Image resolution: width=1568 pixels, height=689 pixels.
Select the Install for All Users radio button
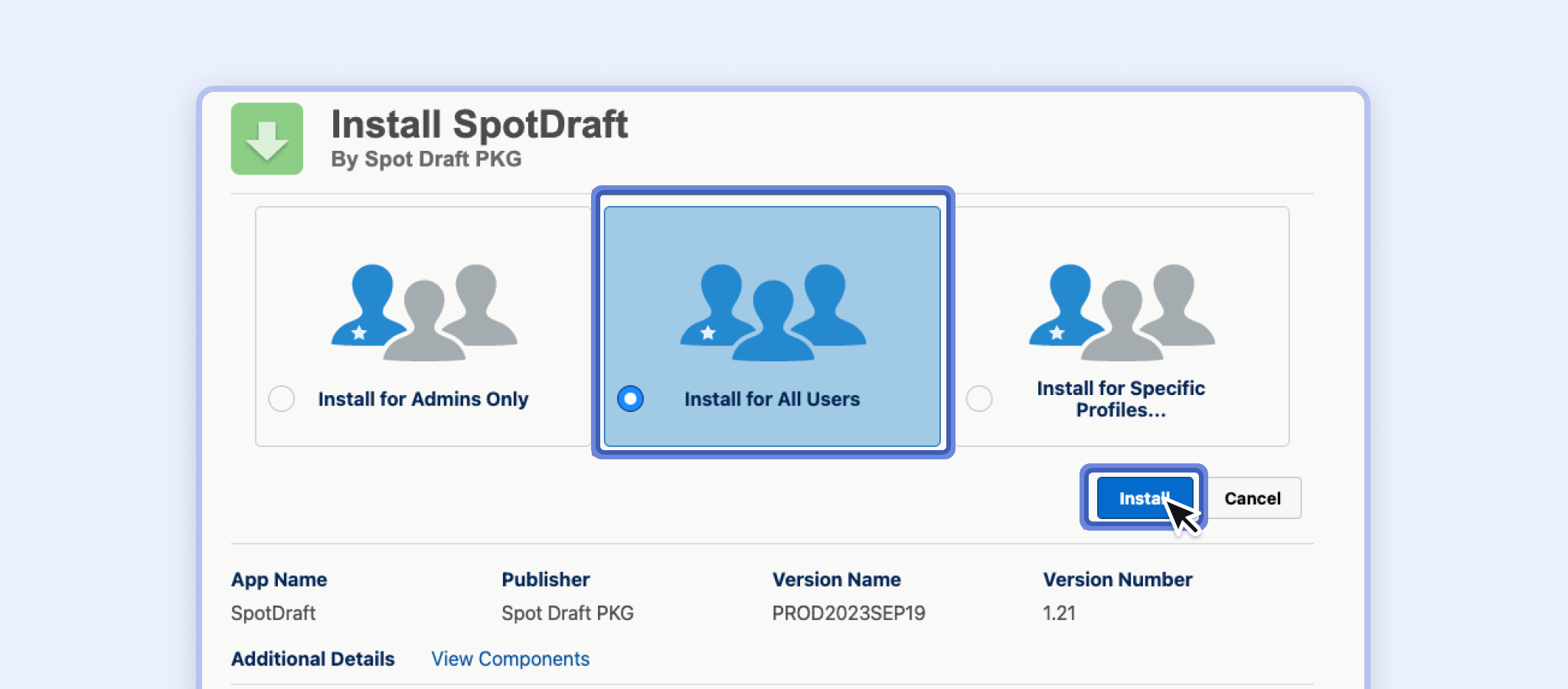tap(630, 399)
